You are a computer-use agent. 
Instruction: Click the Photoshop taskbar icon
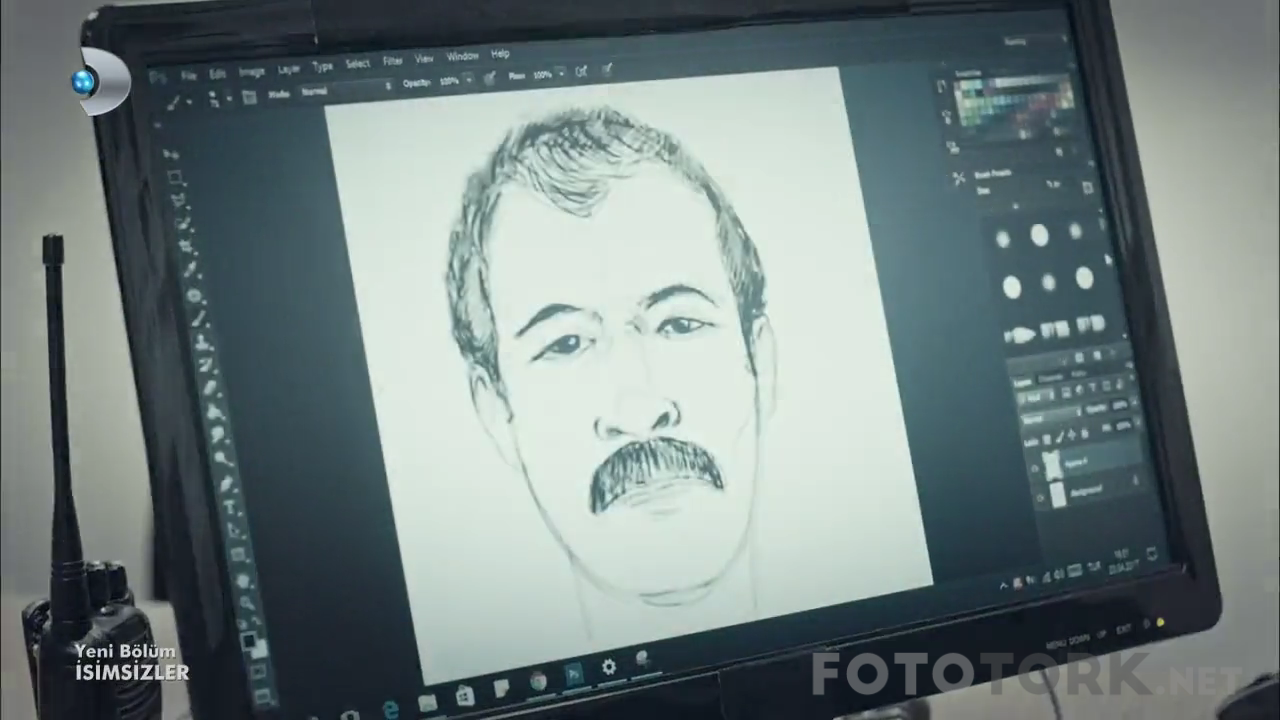(x=574, y=675)
